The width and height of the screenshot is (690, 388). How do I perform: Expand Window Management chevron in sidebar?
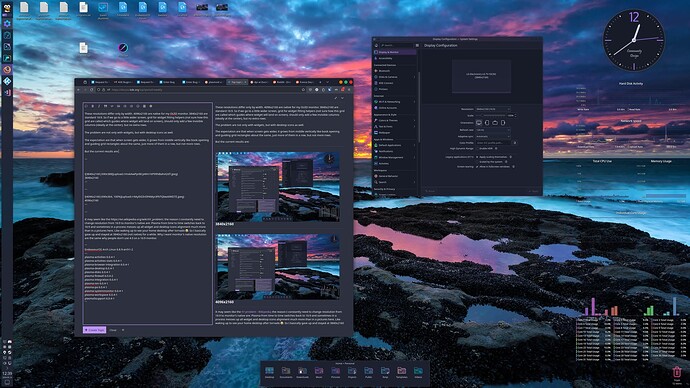414,157
